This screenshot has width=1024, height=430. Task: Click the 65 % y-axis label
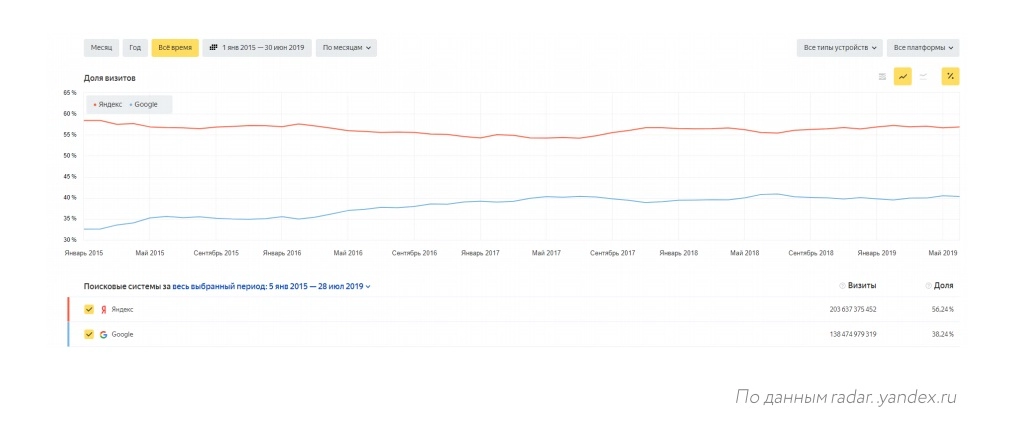[x=71, y=93]
